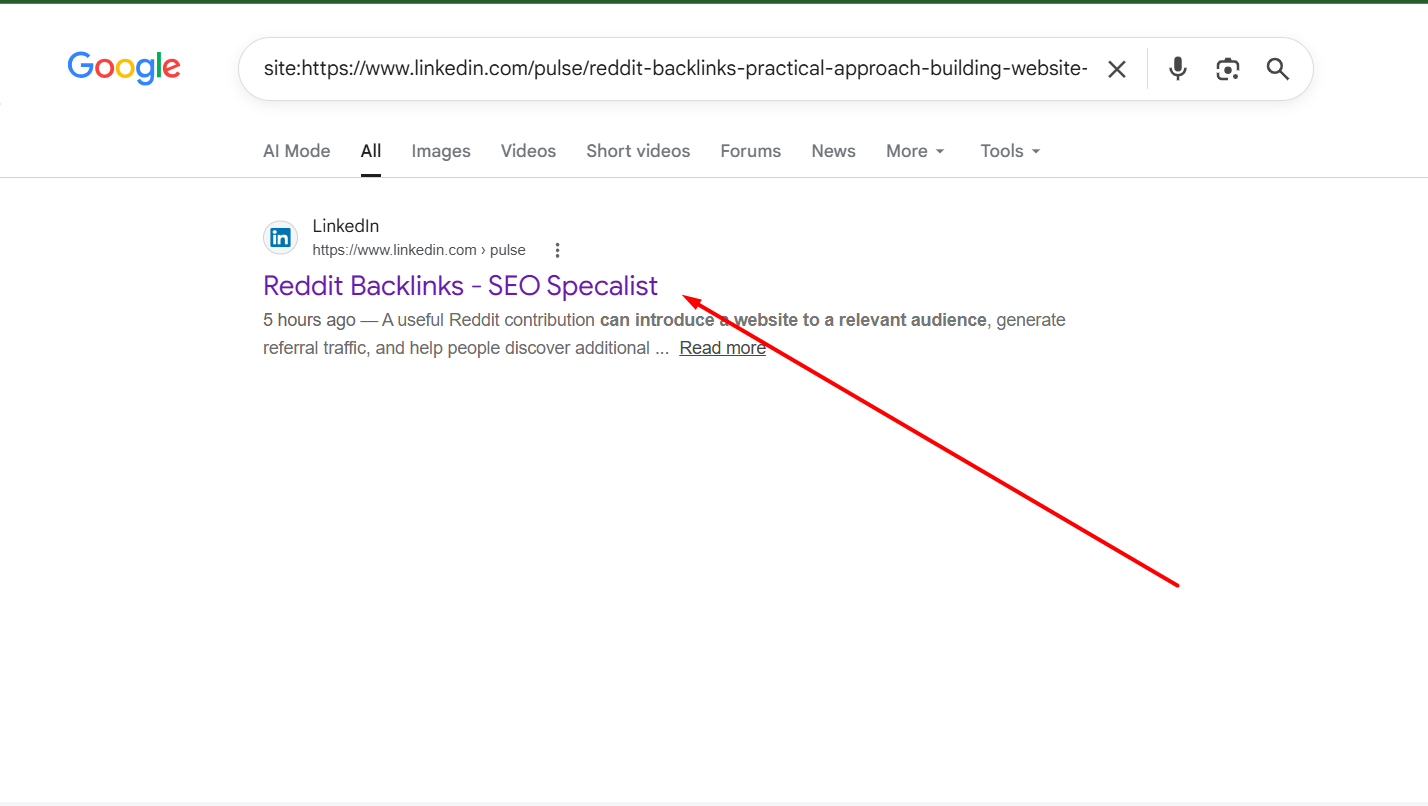Expand the More dropdown
Screen dimensions: 1428x806
click(915, 151)
